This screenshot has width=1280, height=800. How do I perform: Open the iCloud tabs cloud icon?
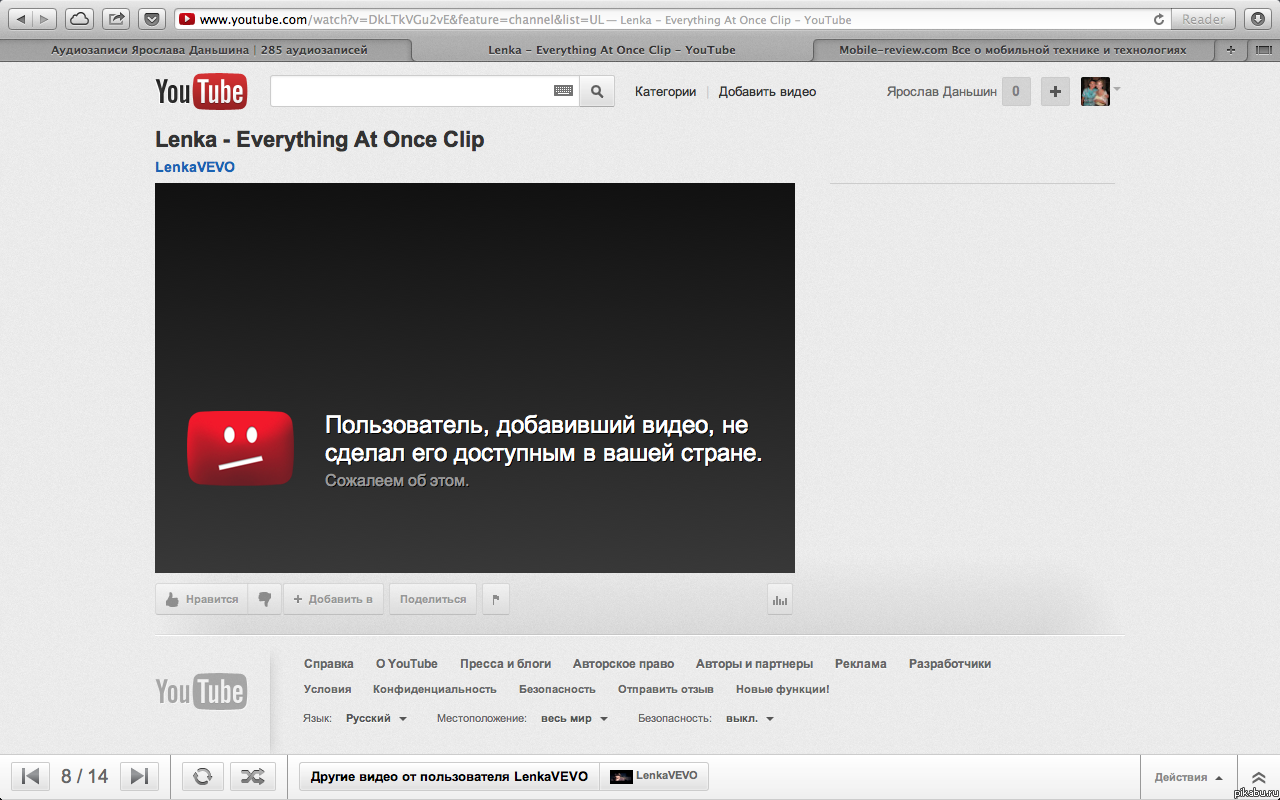pyautogui.click(x=80, y=19)
